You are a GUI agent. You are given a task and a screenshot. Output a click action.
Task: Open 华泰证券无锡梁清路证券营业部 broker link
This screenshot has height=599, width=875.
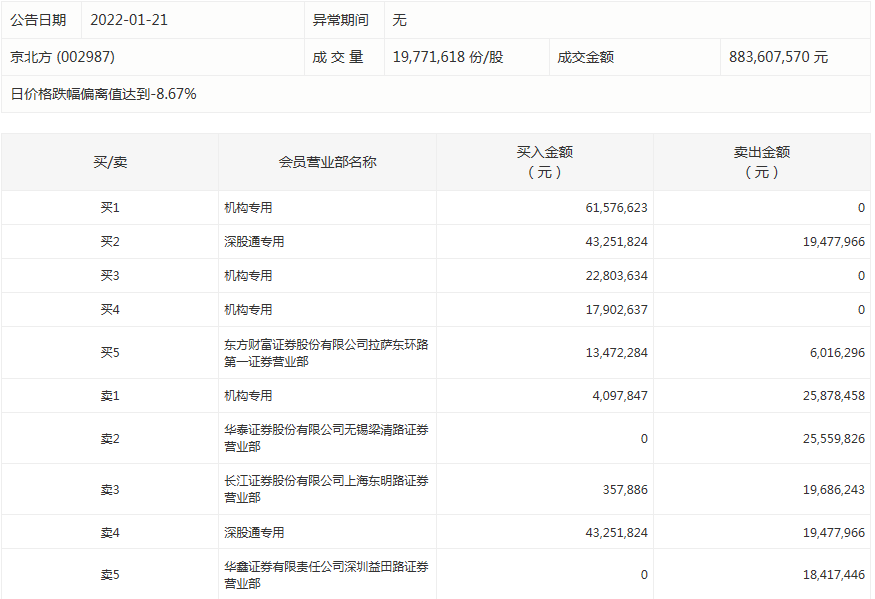pyautogui.click(x=326, y=438)
